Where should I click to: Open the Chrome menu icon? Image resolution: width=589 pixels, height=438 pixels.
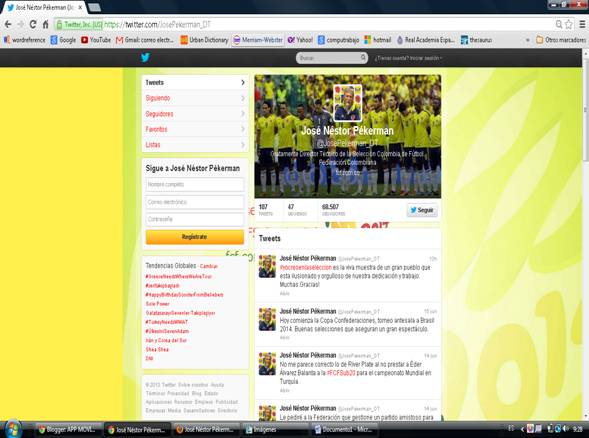pos(582,24)
